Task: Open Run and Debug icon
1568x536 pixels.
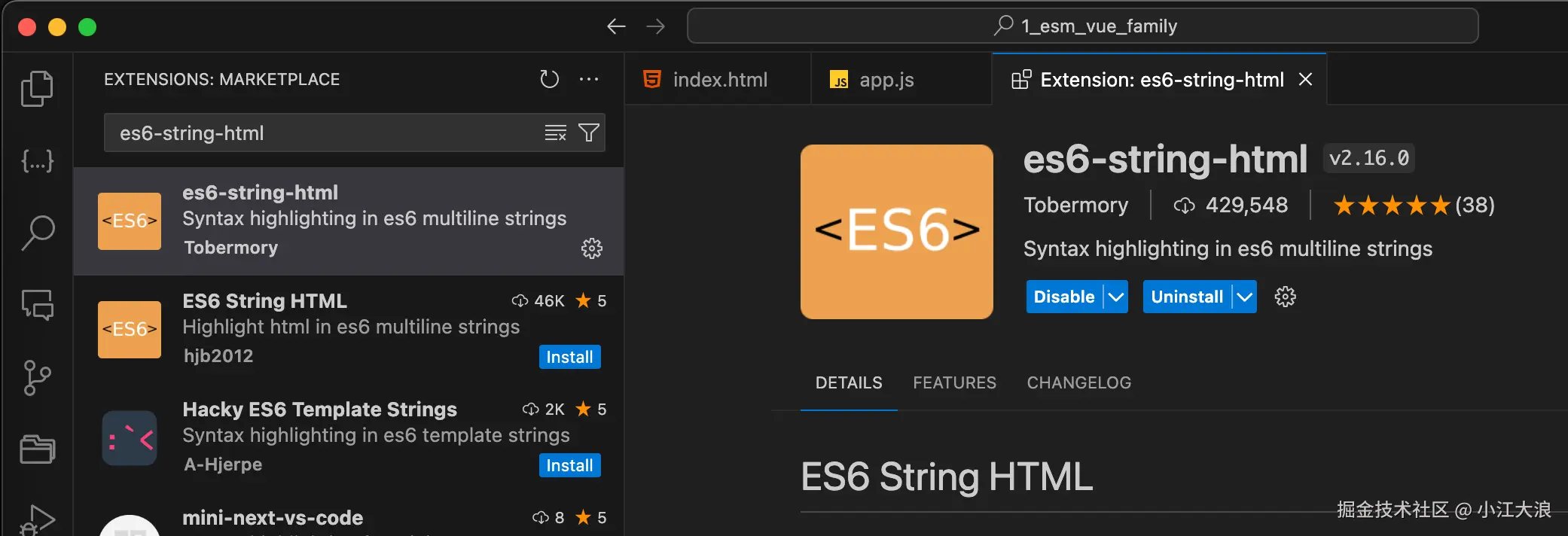Action: [37, 519]
